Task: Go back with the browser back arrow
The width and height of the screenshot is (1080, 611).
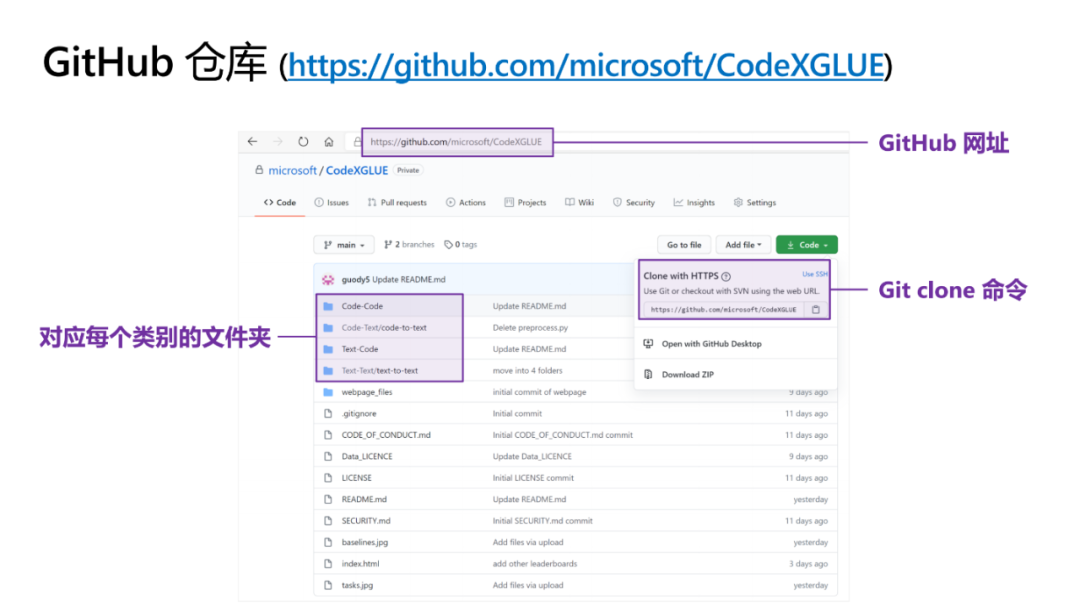Action: [x=252, y=141]
